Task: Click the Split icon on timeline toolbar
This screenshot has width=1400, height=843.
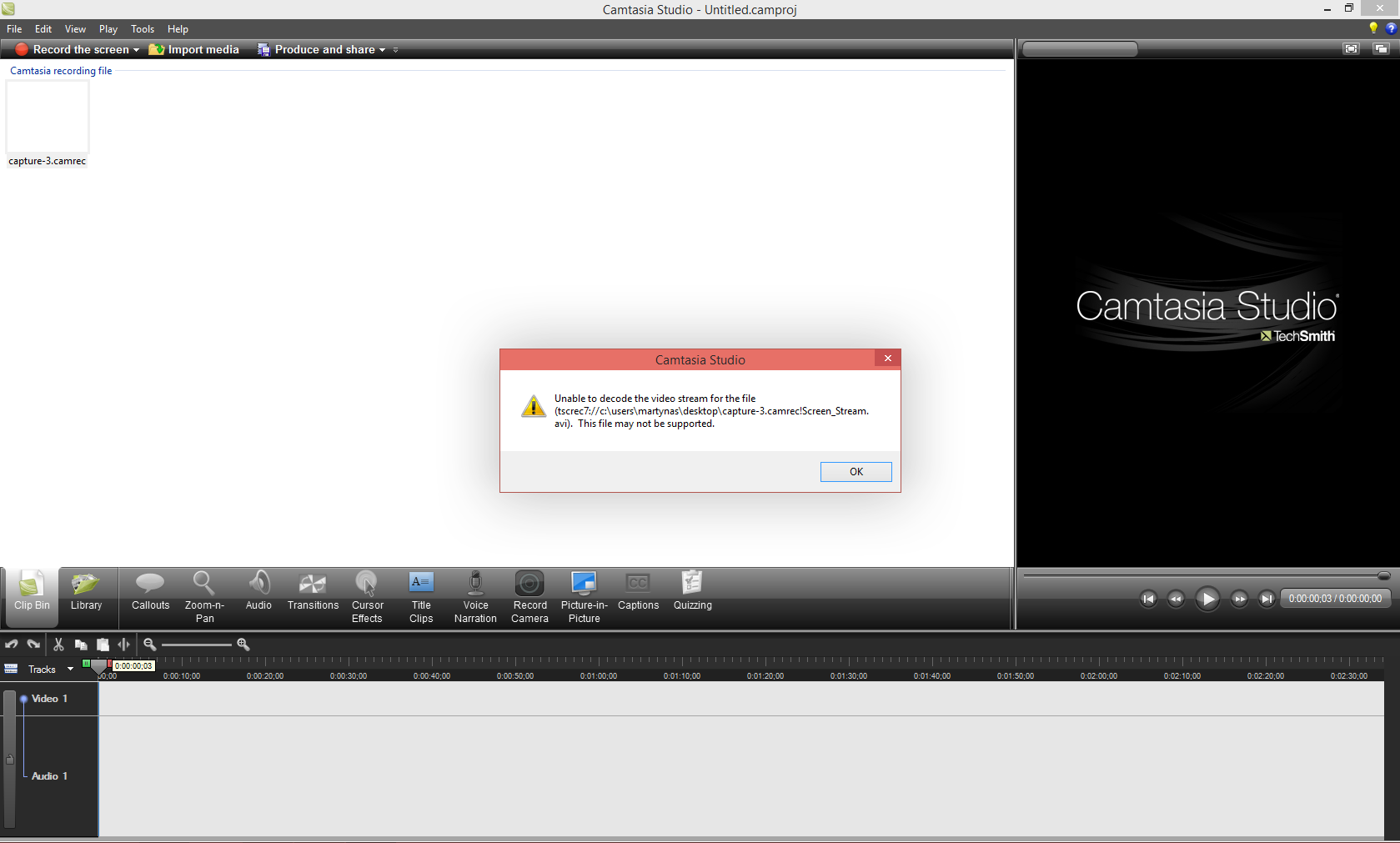Action: pyautogui.click(x=123, y=645)
